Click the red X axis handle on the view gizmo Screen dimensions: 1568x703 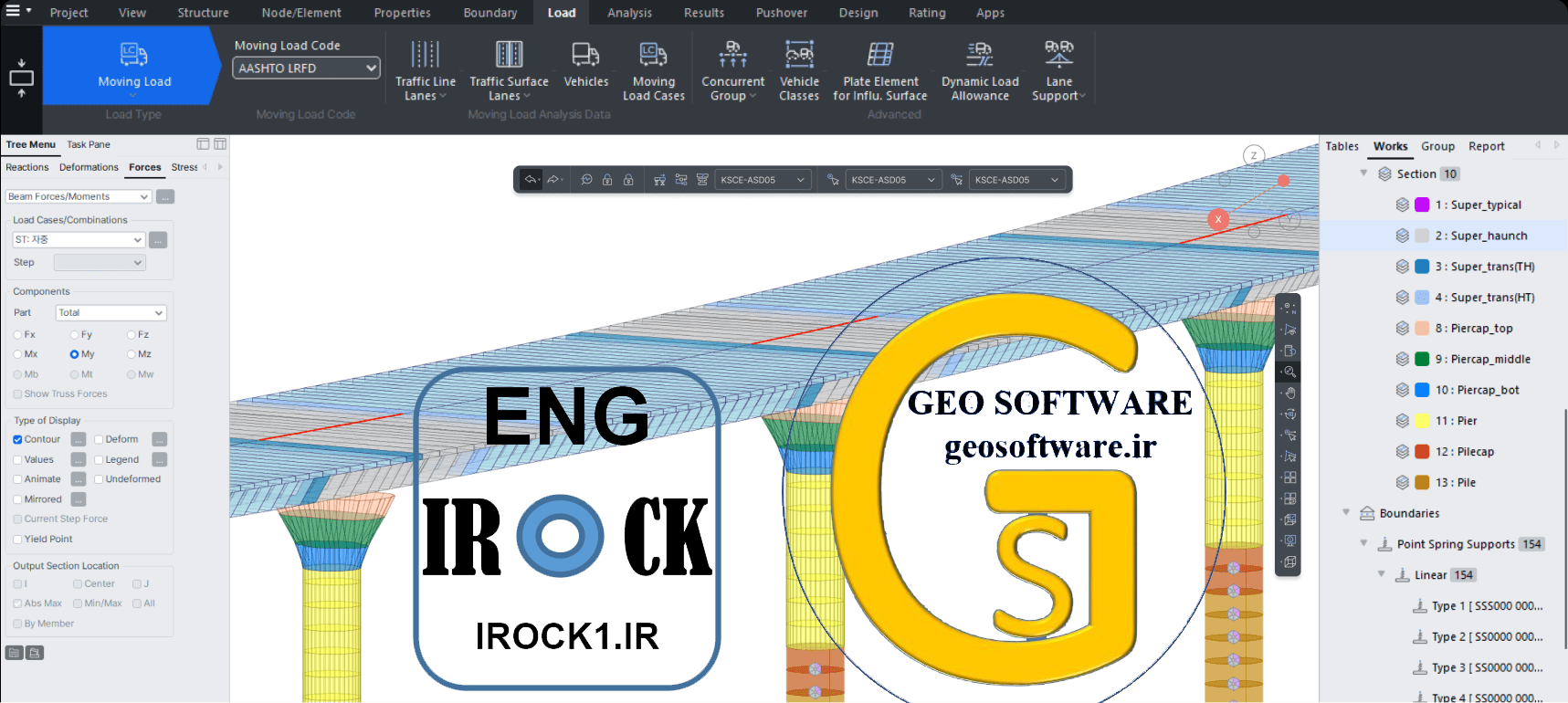click(x=1218, y=219)
